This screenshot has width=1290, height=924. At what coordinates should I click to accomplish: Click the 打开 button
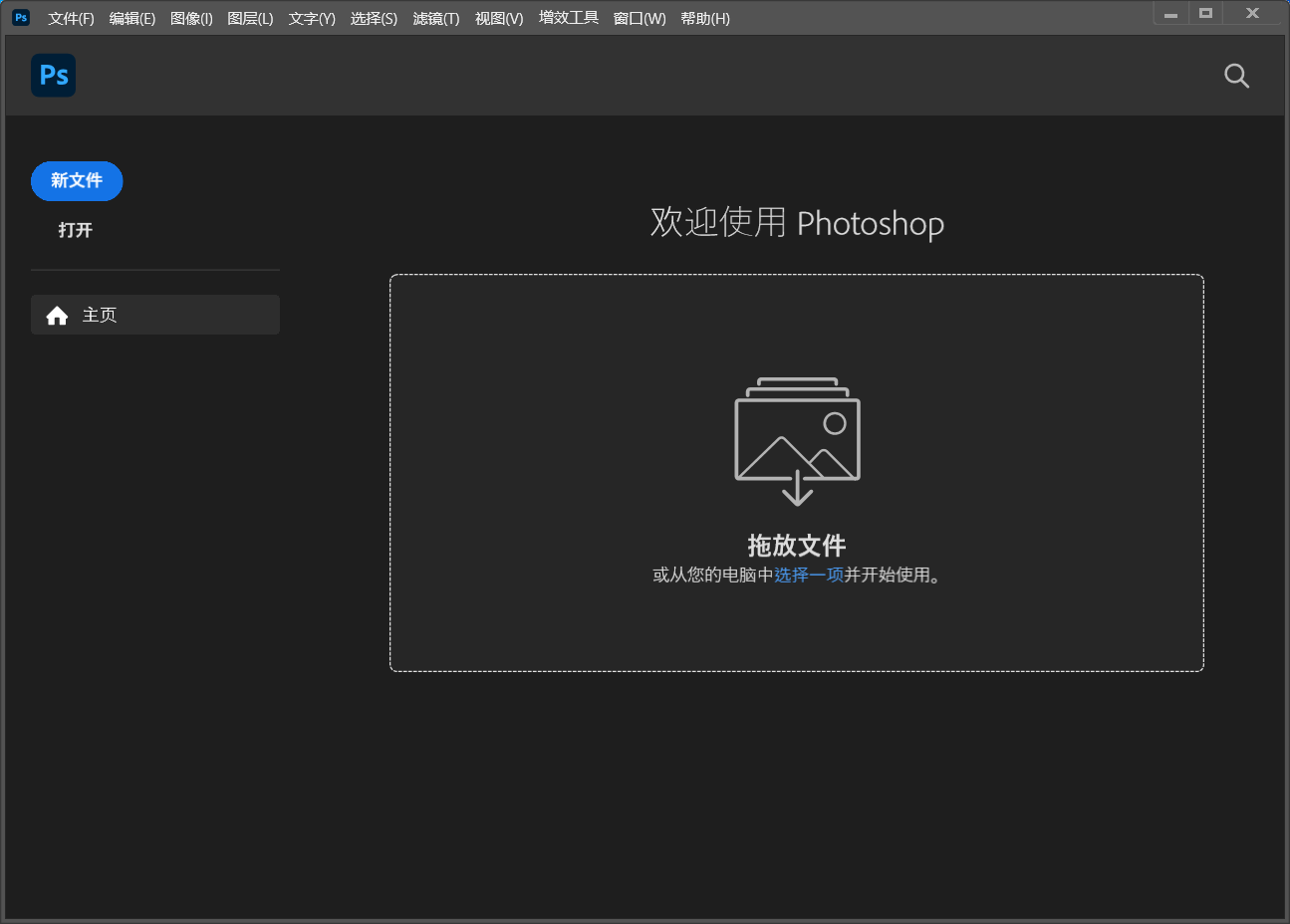(76, 230)
